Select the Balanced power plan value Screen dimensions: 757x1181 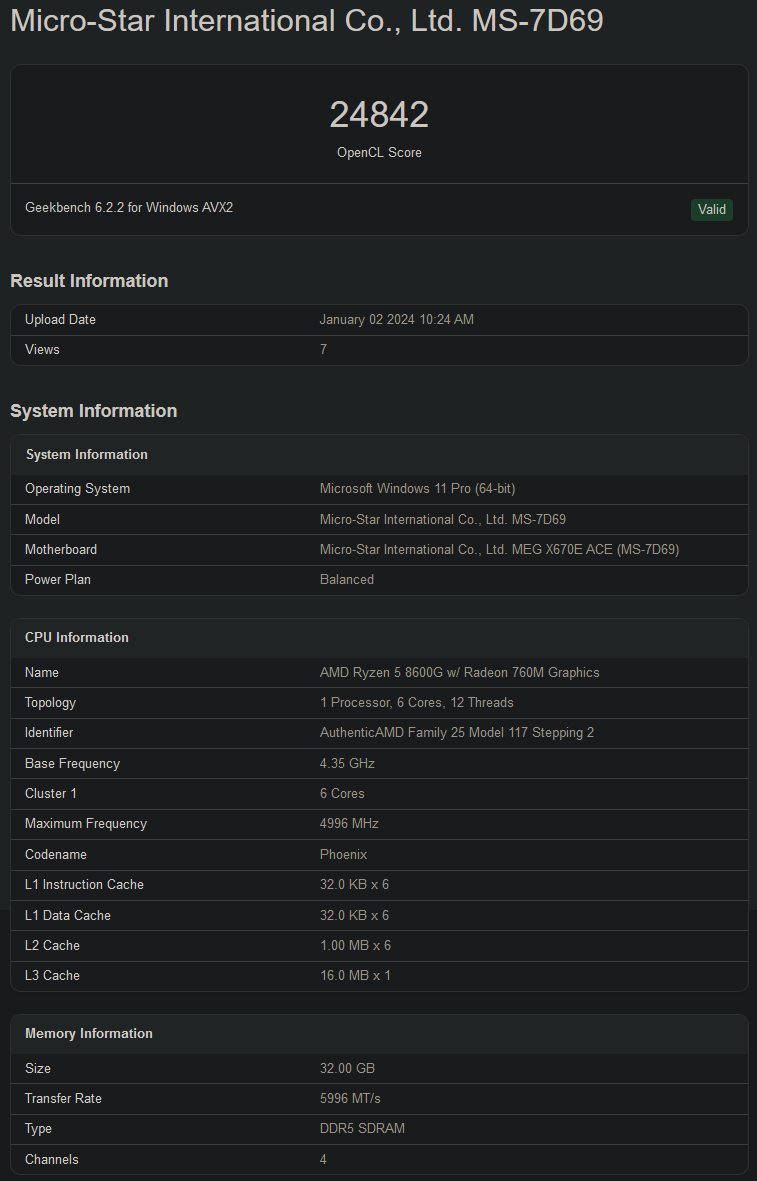coord(346,579)
